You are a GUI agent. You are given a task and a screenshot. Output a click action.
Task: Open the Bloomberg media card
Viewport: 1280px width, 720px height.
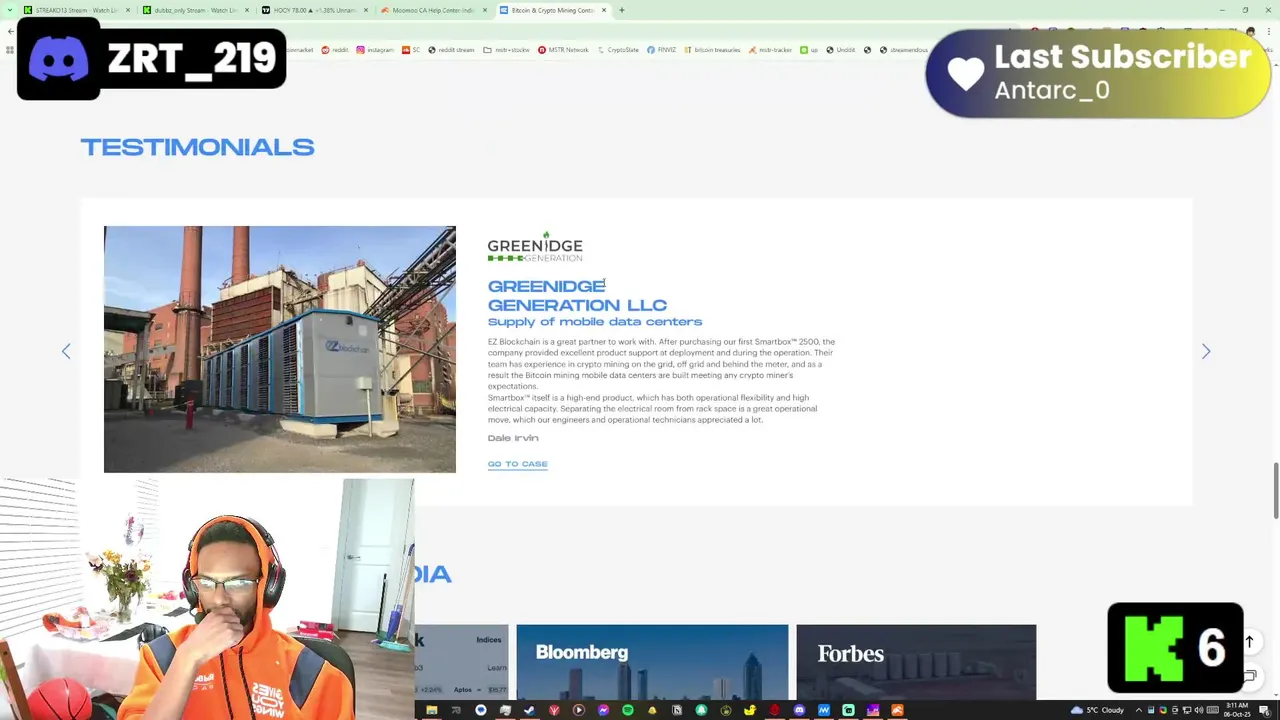pyautogui.click(x=652, y=662)
